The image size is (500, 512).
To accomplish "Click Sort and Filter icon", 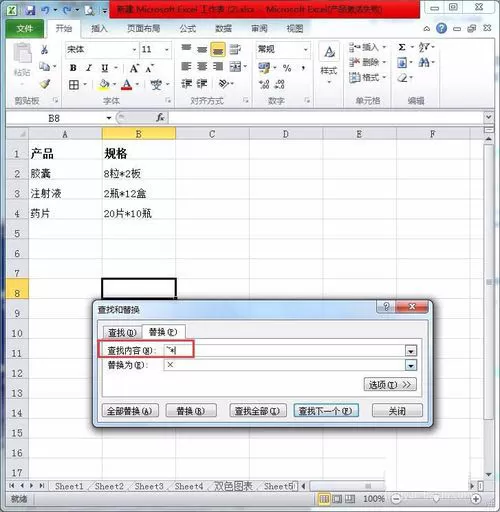I will [425, 47].
